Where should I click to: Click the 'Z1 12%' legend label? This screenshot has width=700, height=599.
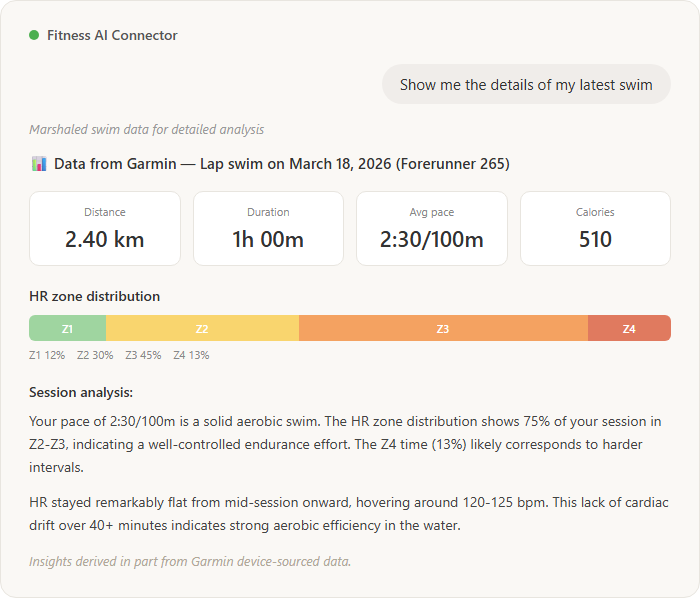tap(47, 355)
